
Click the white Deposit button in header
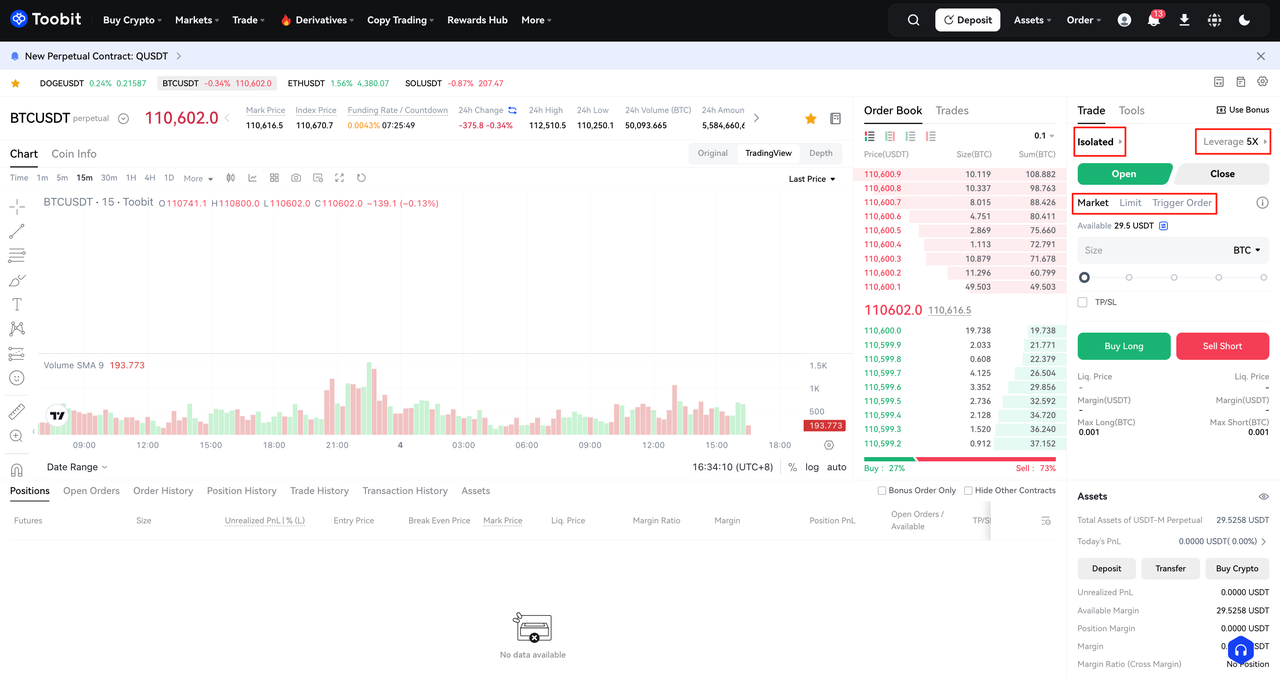click(x=967, y=20)
